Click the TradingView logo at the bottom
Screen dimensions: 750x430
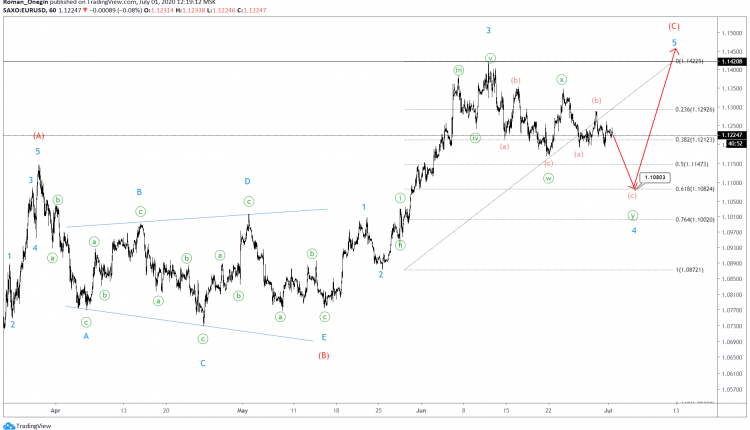click(27, 426)
